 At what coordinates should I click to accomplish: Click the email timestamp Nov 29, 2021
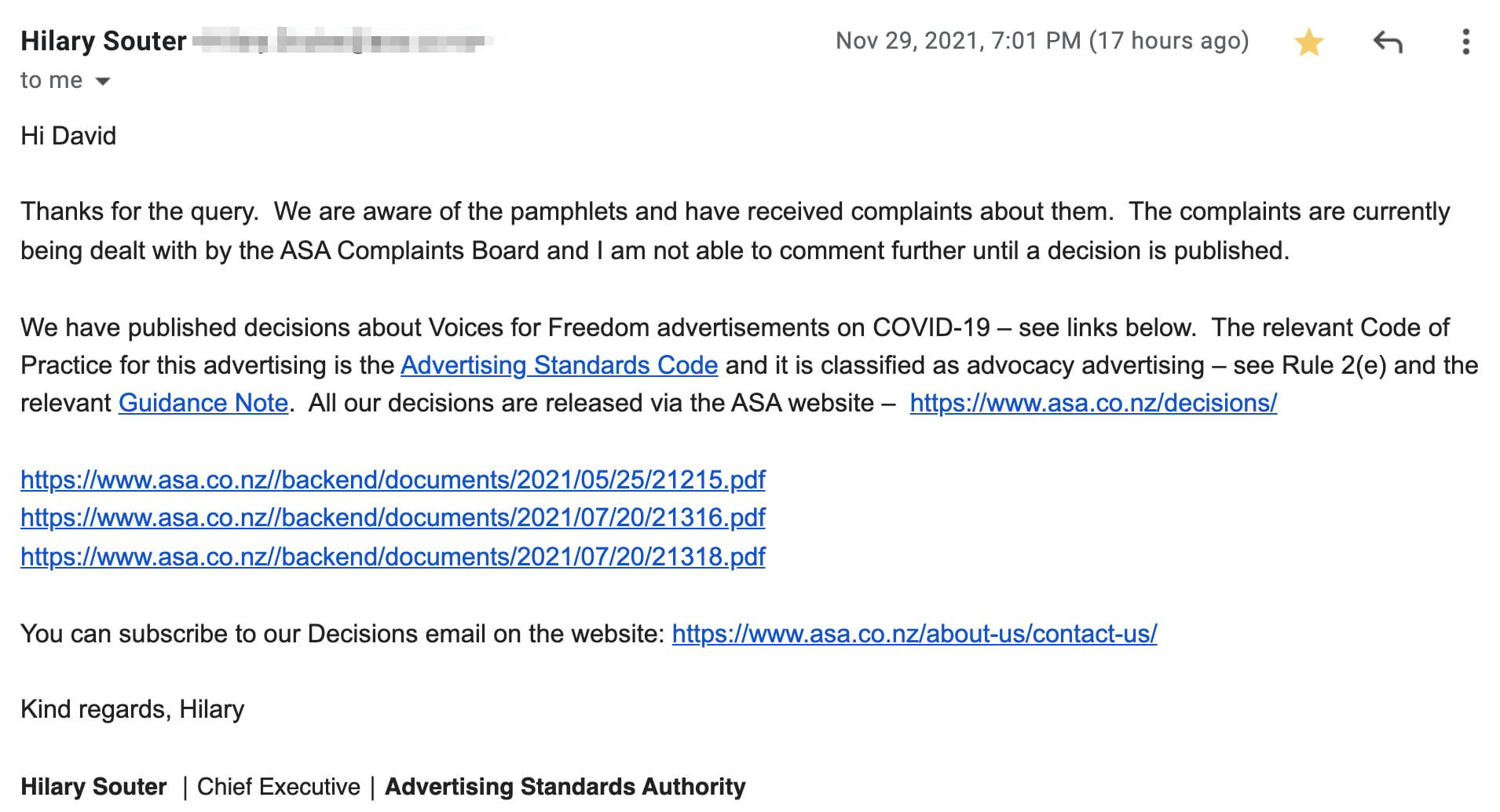coord(1041,41)
